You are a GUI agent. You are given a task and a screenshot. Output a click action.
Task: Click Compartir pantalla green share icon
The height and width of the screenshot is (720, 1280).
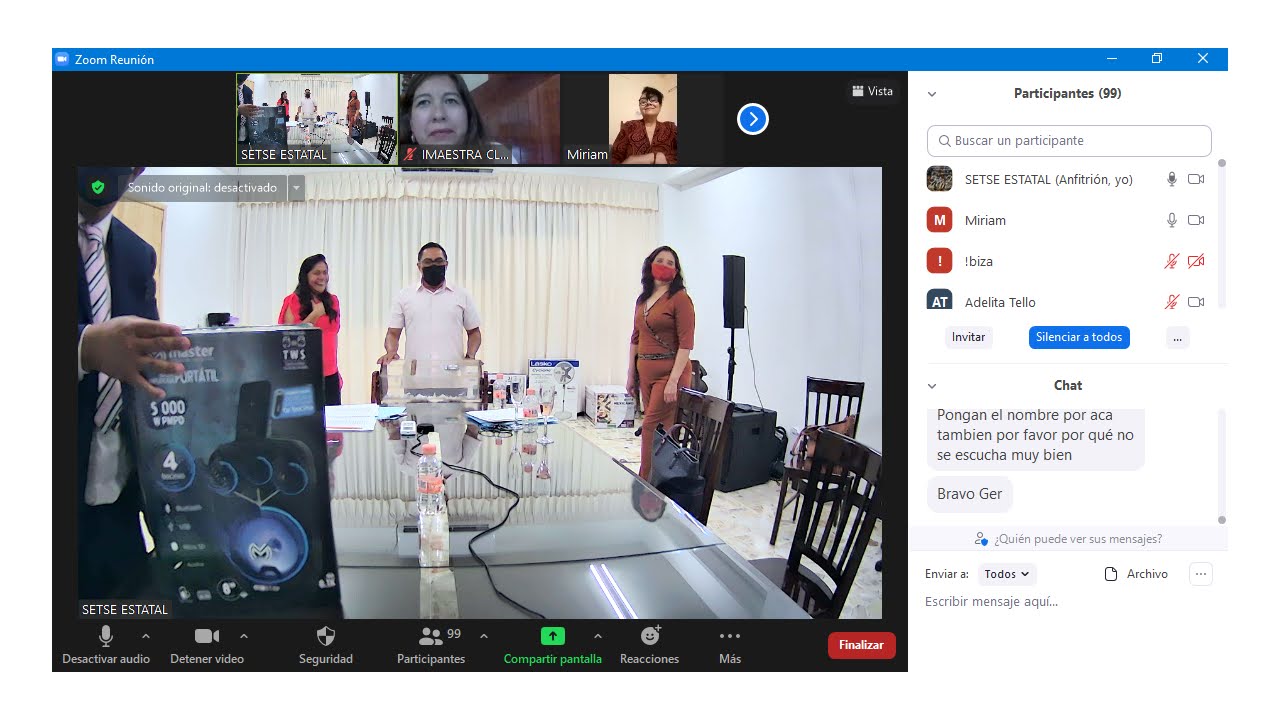click(553, 636)
